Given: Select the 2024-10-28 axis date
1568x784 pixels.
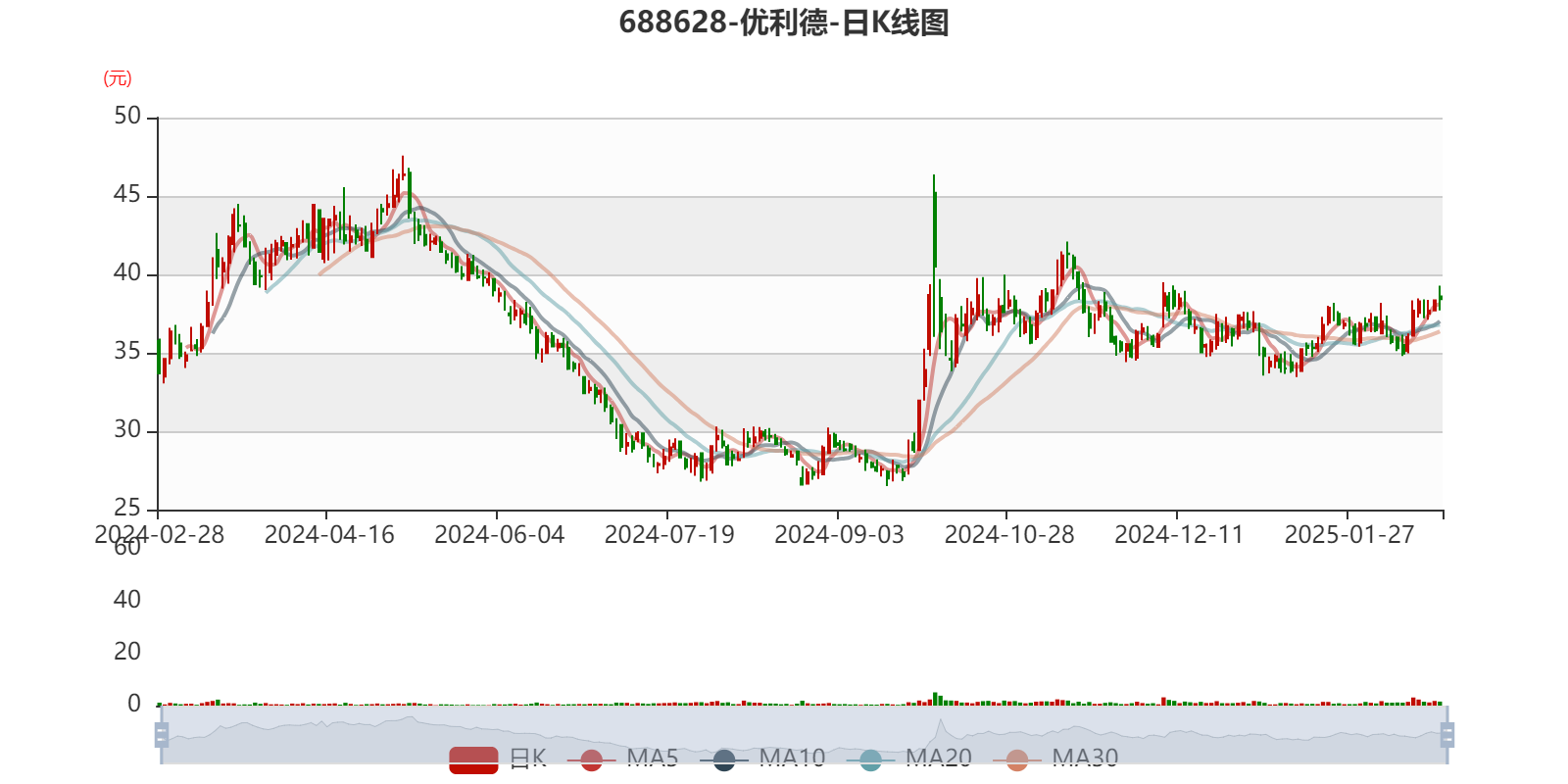Looking at the screenshot, I should (1009, 535).
